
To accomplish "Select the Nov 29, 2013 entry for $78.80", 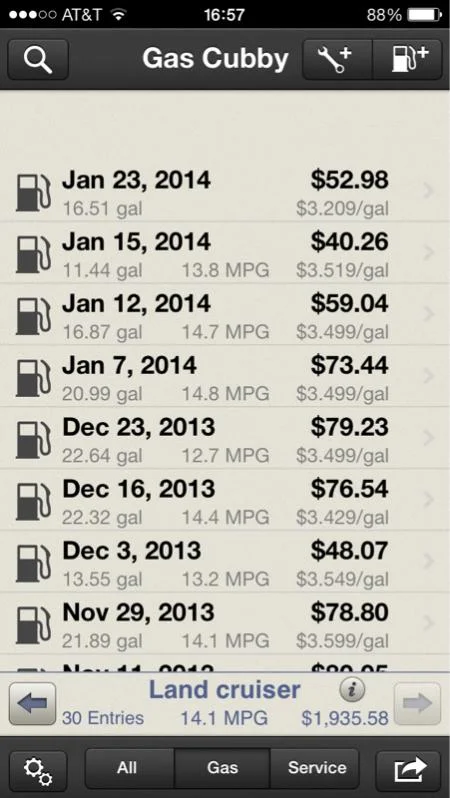I will (x=225, y=623).
